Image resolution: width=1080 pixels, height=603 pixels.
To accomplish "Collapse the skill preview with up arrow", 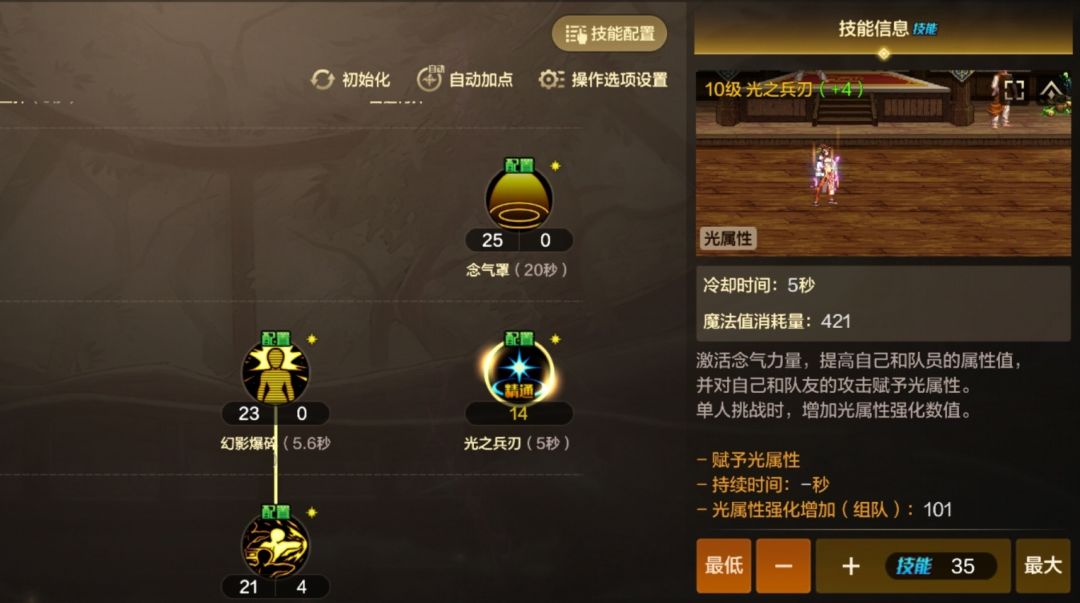I will tap(1051, 90).
